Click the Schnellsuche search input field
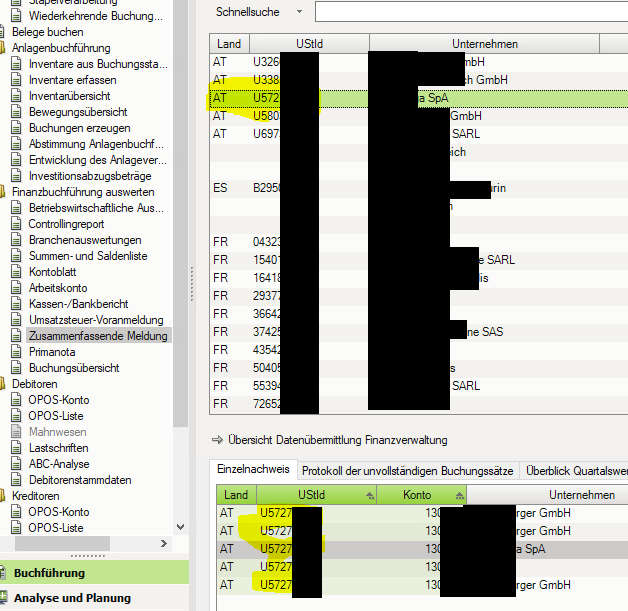The image size is (628, 611). (x=470, y=12)
